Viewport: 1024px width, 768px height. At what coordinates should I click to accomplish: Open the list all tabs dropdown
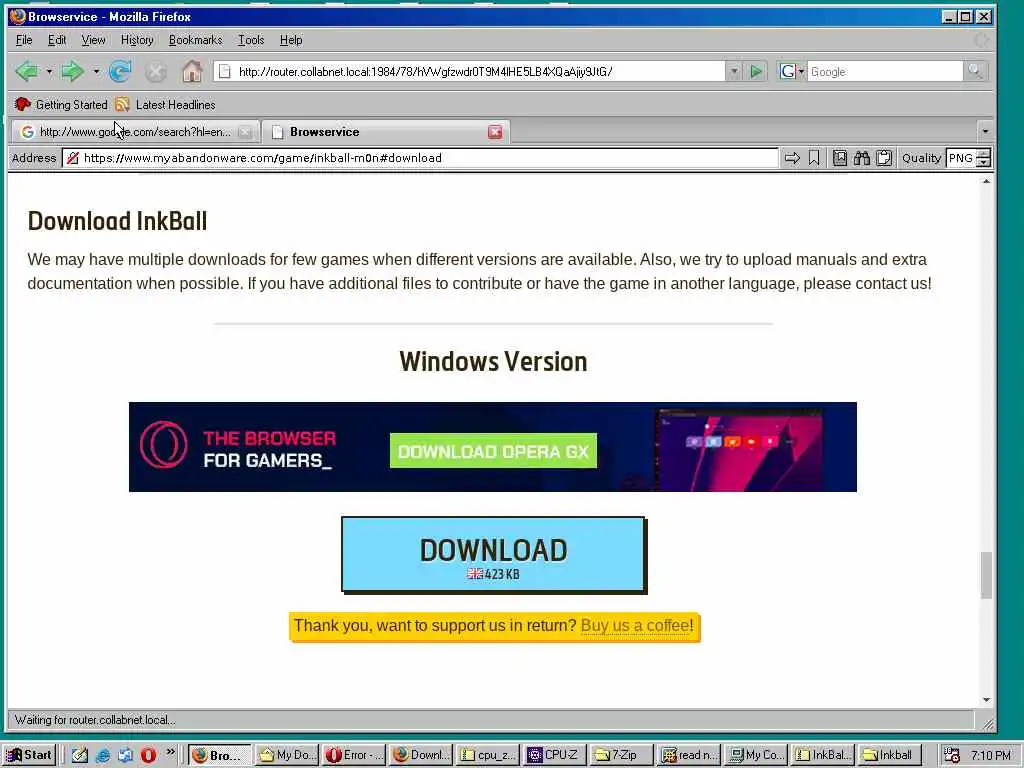985,131
